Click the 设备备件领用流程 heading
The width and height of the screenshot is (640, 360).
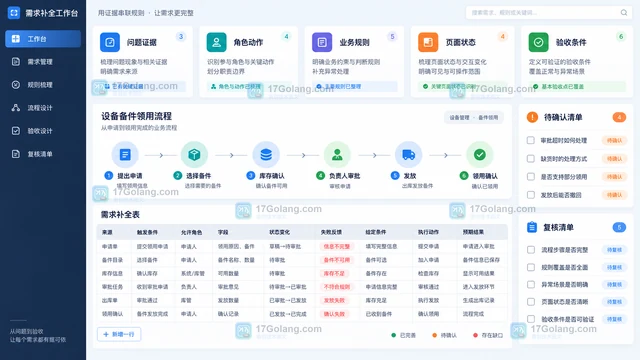[x=137, y=116]
